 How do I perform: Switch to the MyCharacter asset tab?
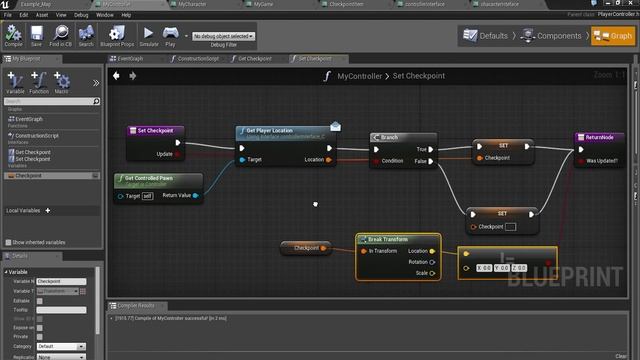[x=192, y=4]
